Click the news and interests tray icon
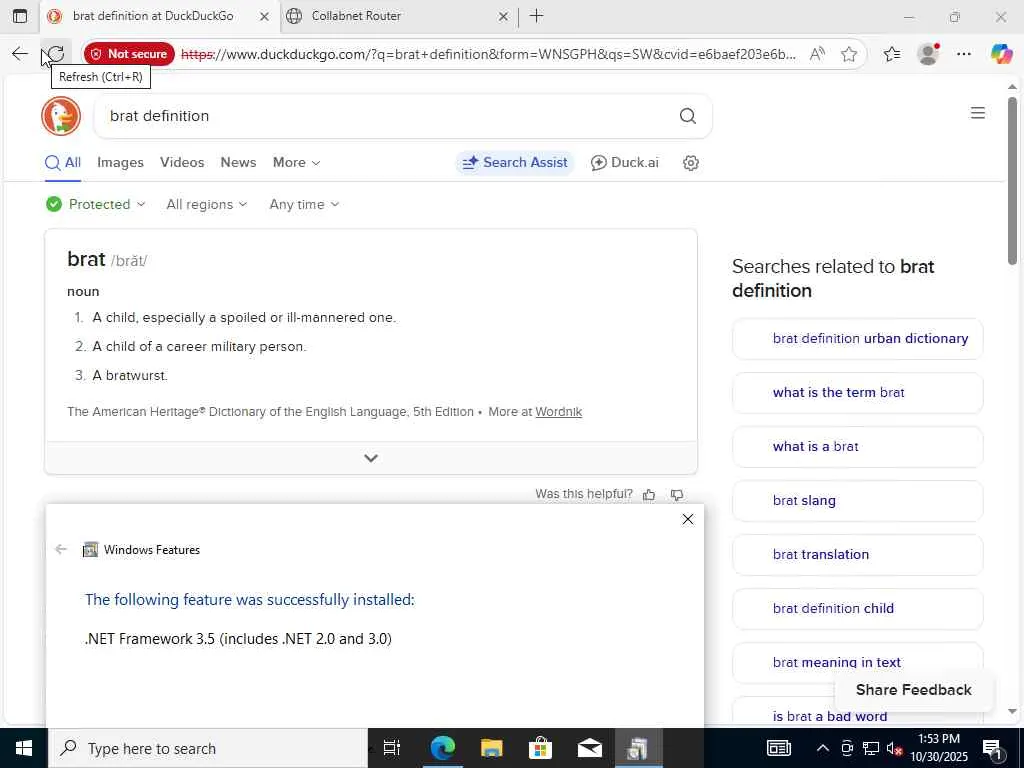Image resolution: width=1024 pixels, height=768 pixels. 778,748
